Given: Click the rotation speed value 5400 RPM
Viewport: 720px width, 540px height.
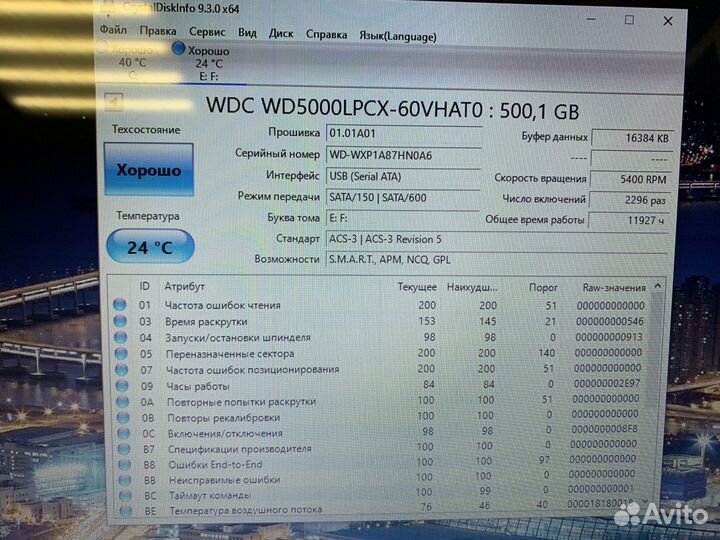Looking at the screenshot, I should (631, 179).
